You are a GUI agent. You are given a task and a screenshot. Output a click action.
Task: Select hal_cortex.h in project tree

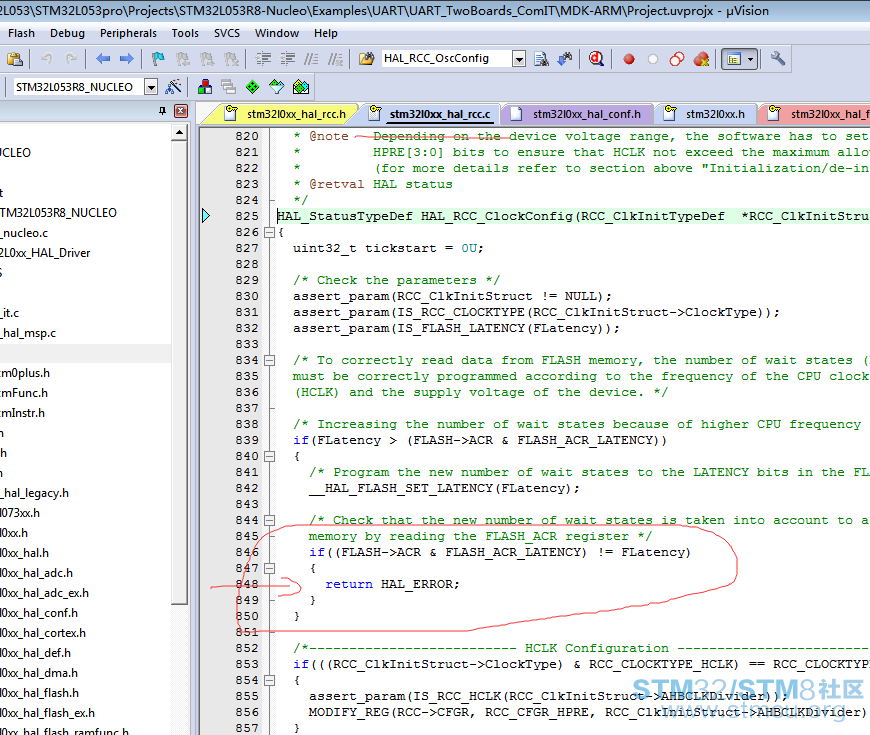coord(44,632)
